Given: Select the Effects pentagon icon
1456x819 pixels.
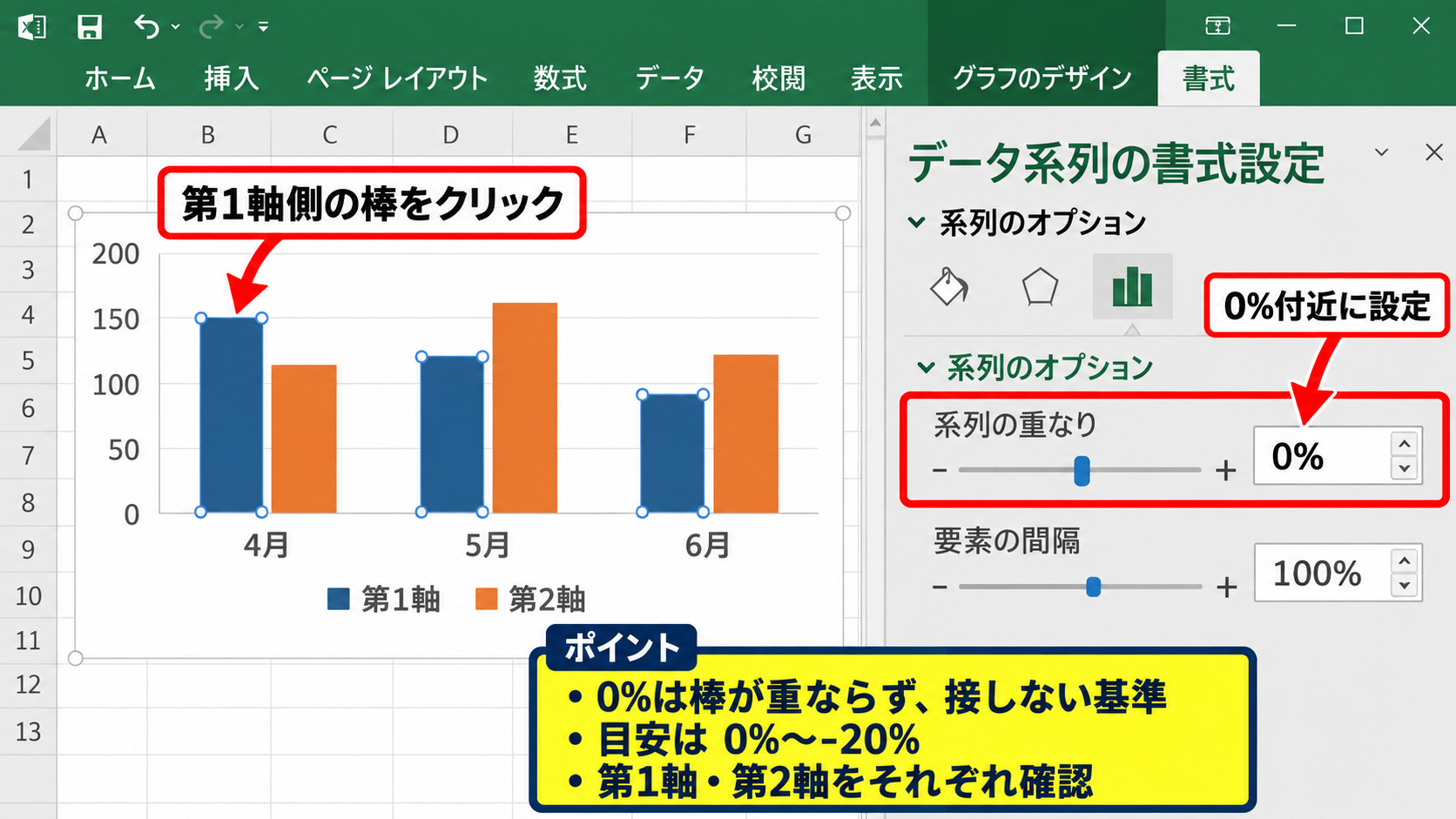Looking at the screenshot, I should (x=1040, y=286).
